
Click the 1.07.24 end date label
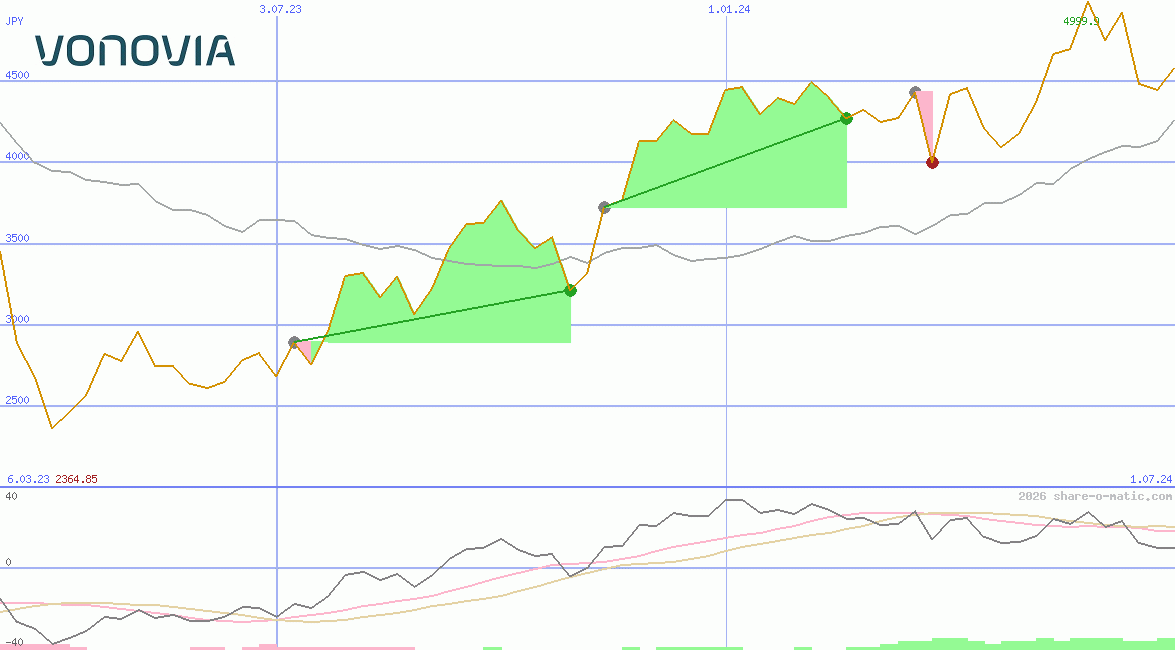pos(1150,479)
